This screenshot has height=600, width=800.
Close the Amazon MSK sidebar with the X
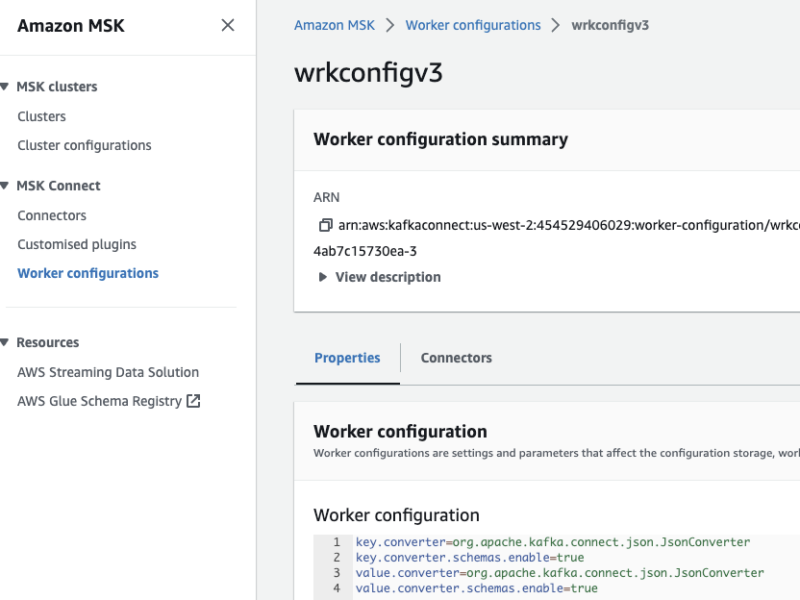[x=227, y=26]
